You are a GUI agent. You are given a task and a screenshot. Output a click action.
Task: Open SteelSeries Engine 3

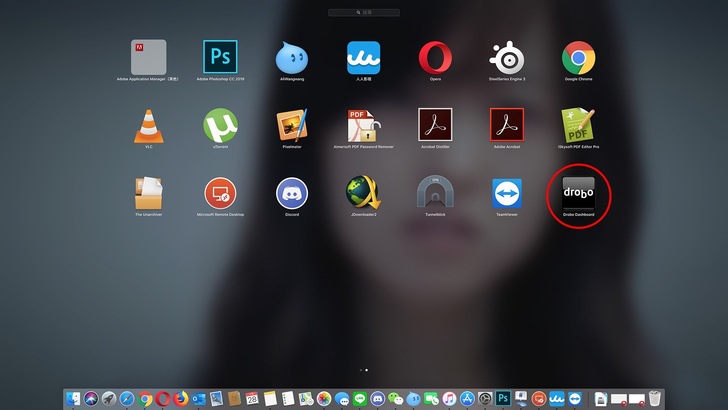pos(507,57)
